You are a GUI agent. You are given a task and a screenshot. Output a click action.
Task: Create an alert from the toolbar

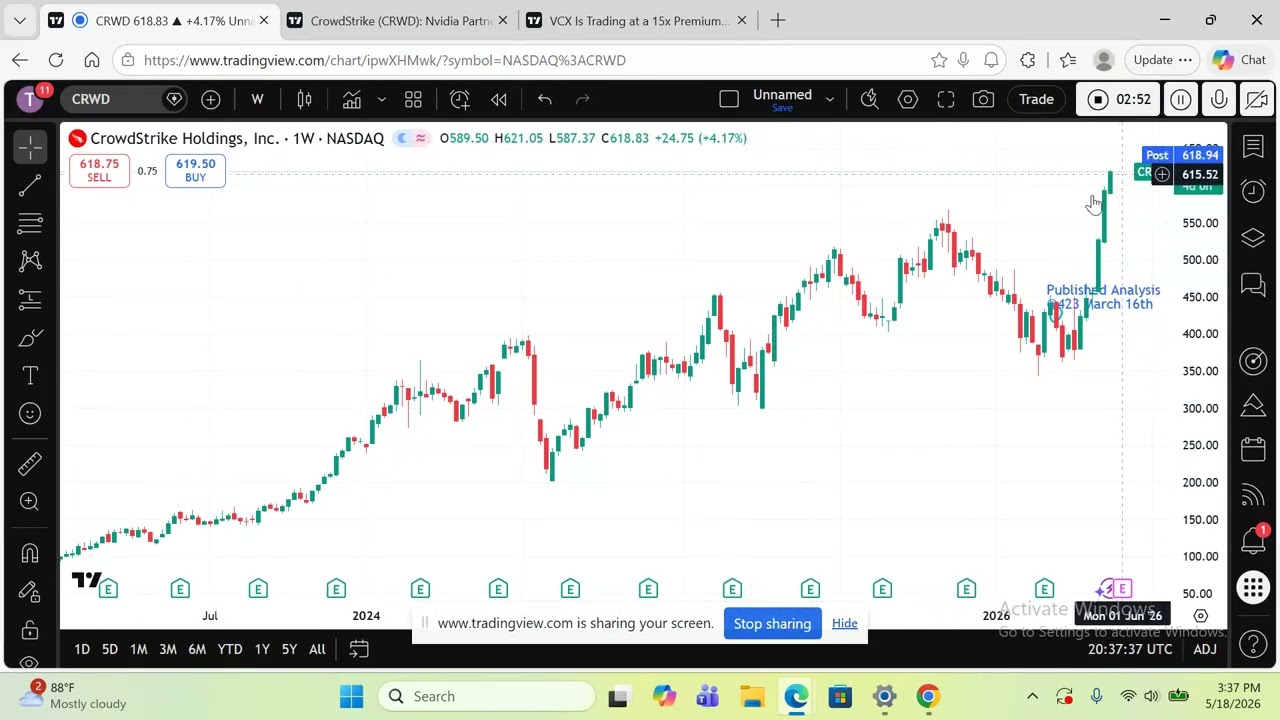459,99
